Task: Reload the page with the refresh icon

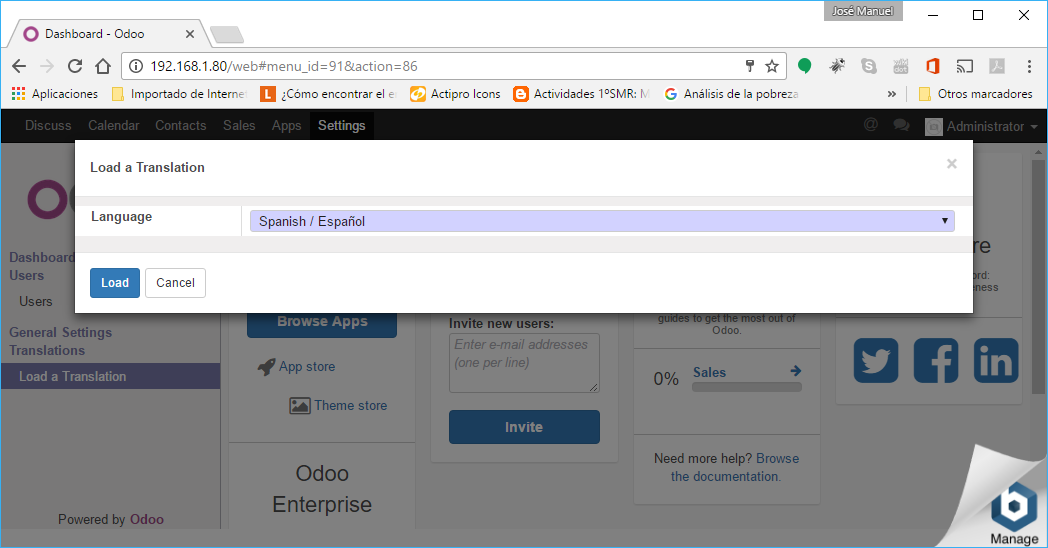Action: click(x=75, y=66)
